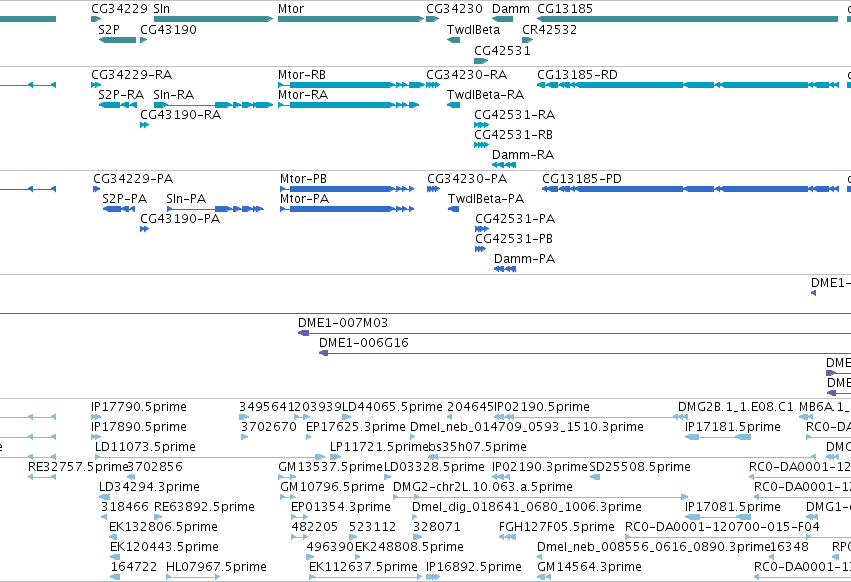The height and width of the screenshot is (582, 851).
Task: Select the Mtor-RB transcript glyph
Action: [x=351, y=85]
